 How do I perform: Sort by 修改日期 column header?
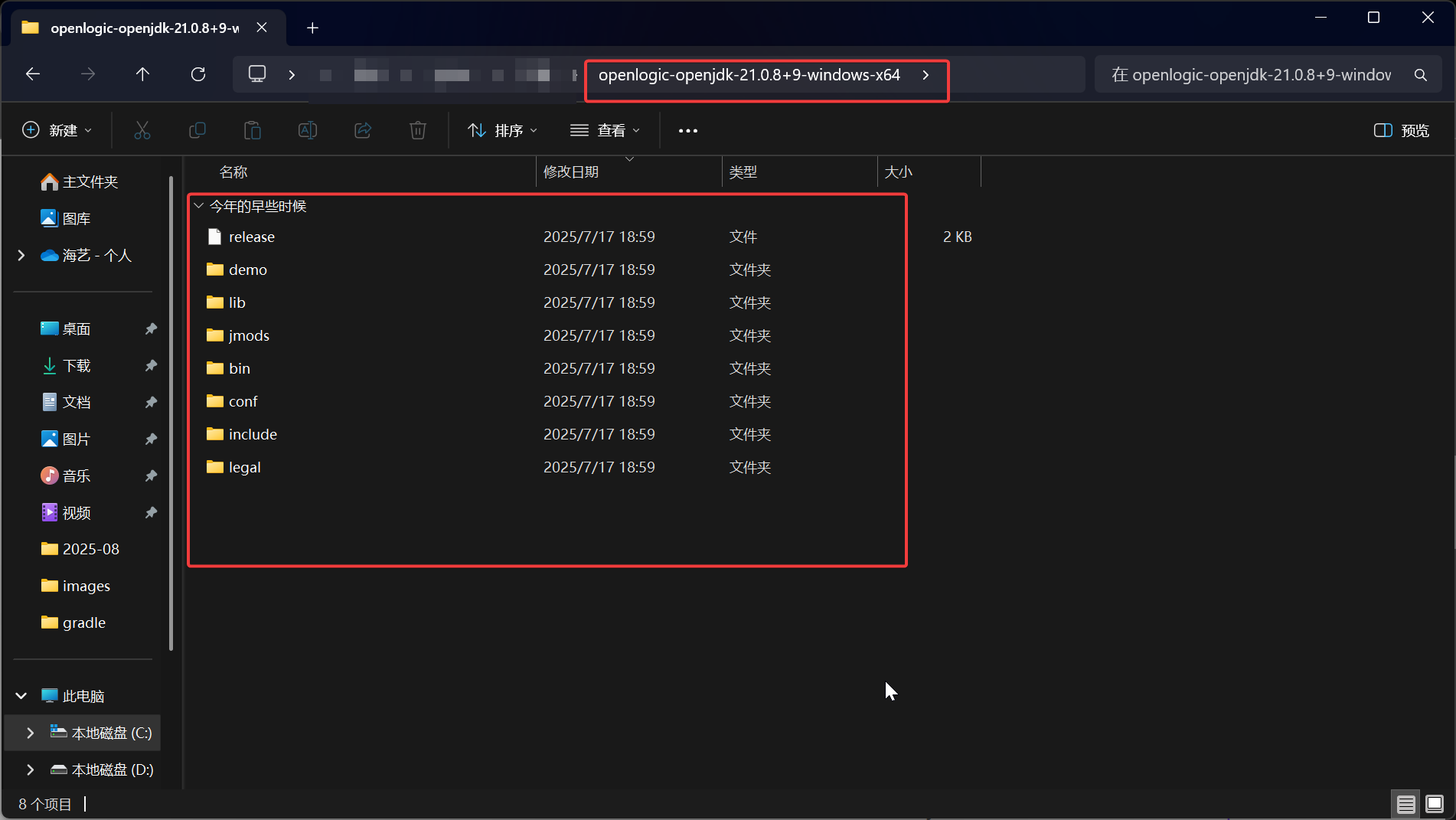coord(571,172)
